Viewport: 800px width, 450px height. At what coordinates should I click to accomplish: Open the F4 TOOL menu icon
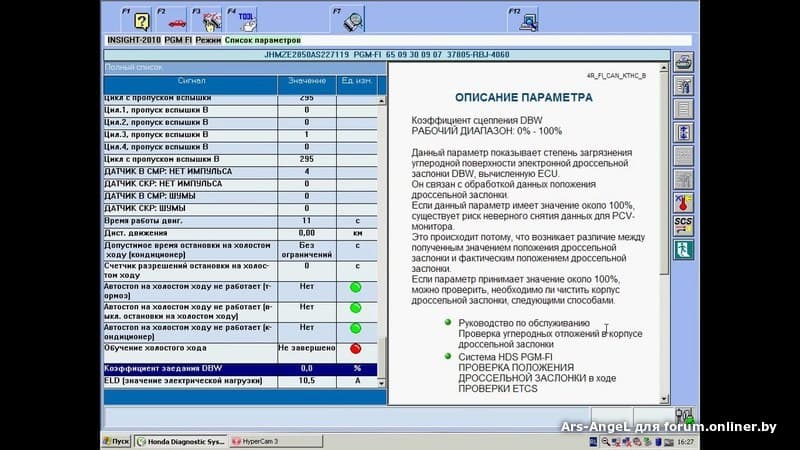pos(245,20)
